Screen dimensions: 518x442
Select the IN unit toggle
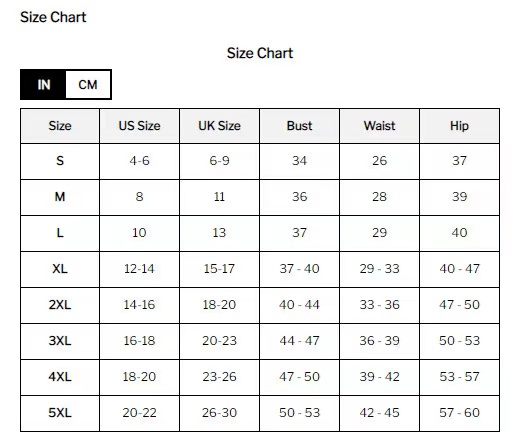[x=43, y=85]
